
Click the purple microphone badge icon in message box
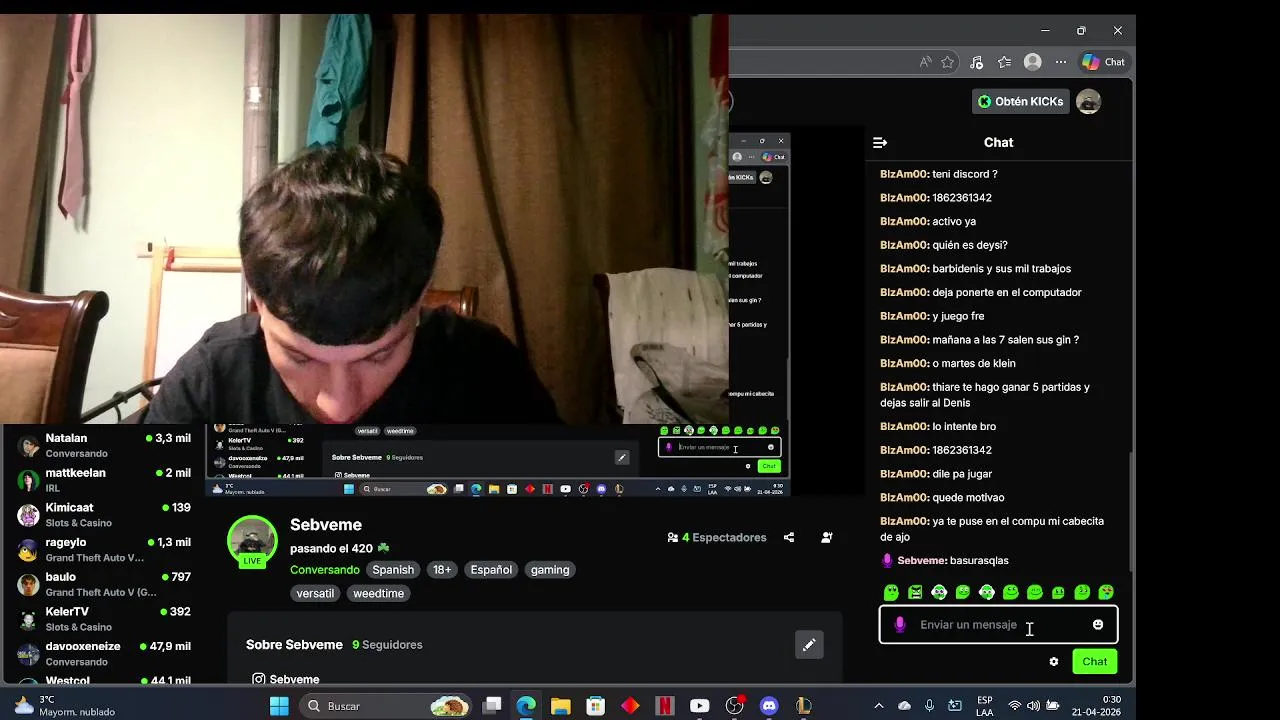click(900, 625)
